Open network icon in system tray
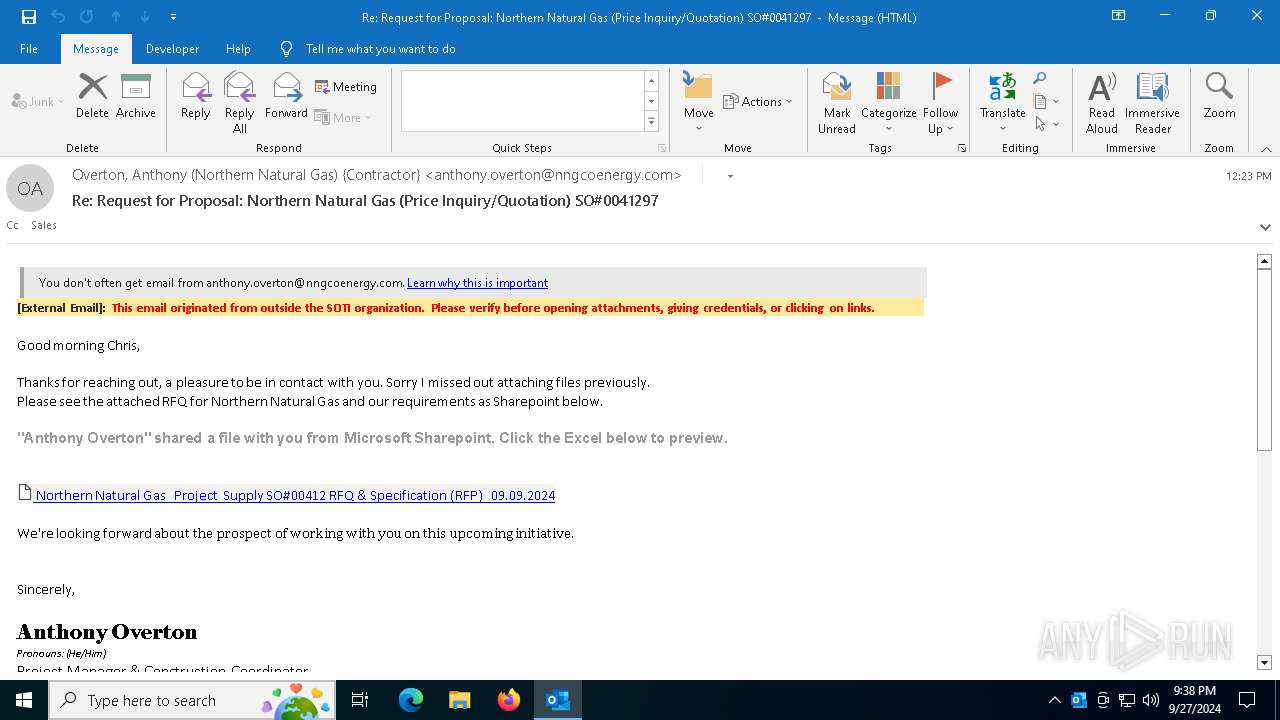 (1127, 700)
